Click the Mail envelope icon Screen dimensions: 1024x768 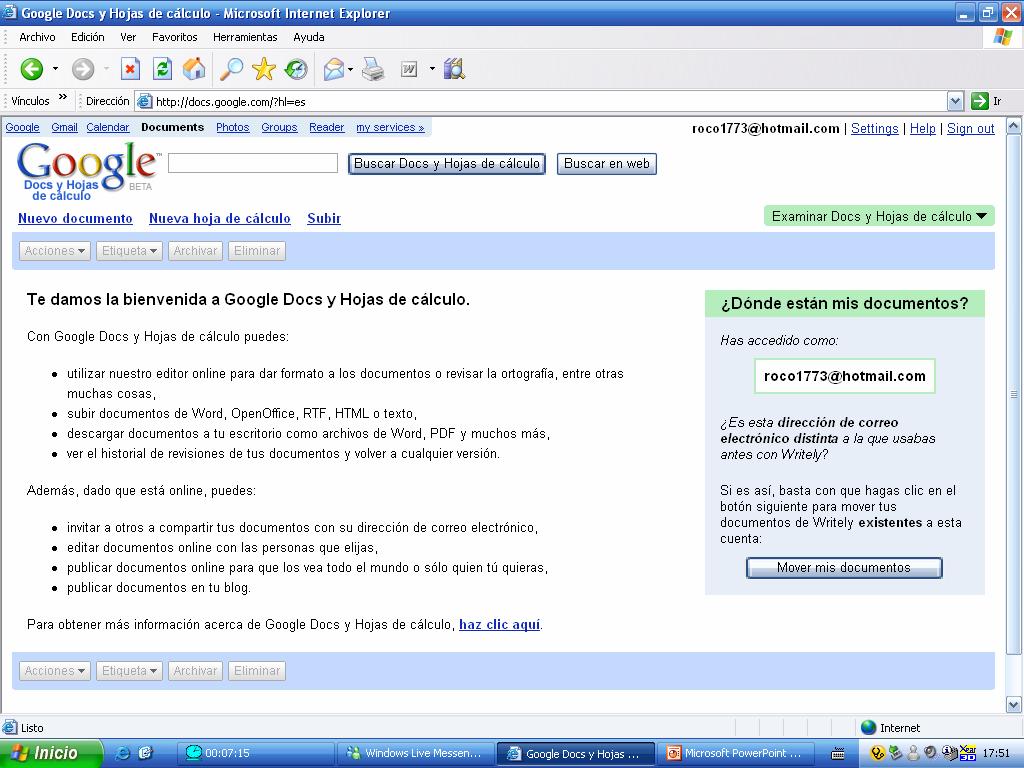[x=334, y=69]
